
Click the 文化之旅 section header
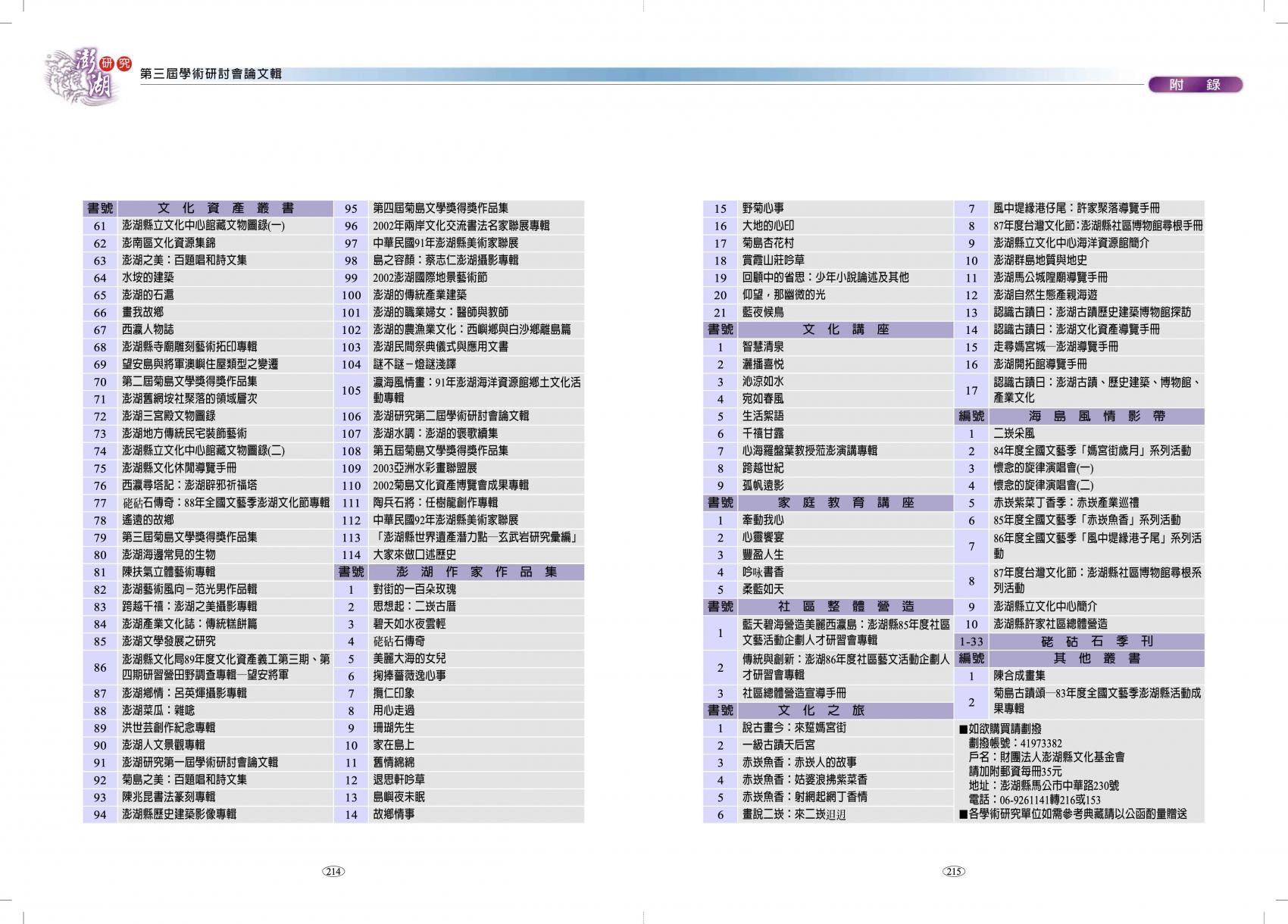tap(846, 710)
